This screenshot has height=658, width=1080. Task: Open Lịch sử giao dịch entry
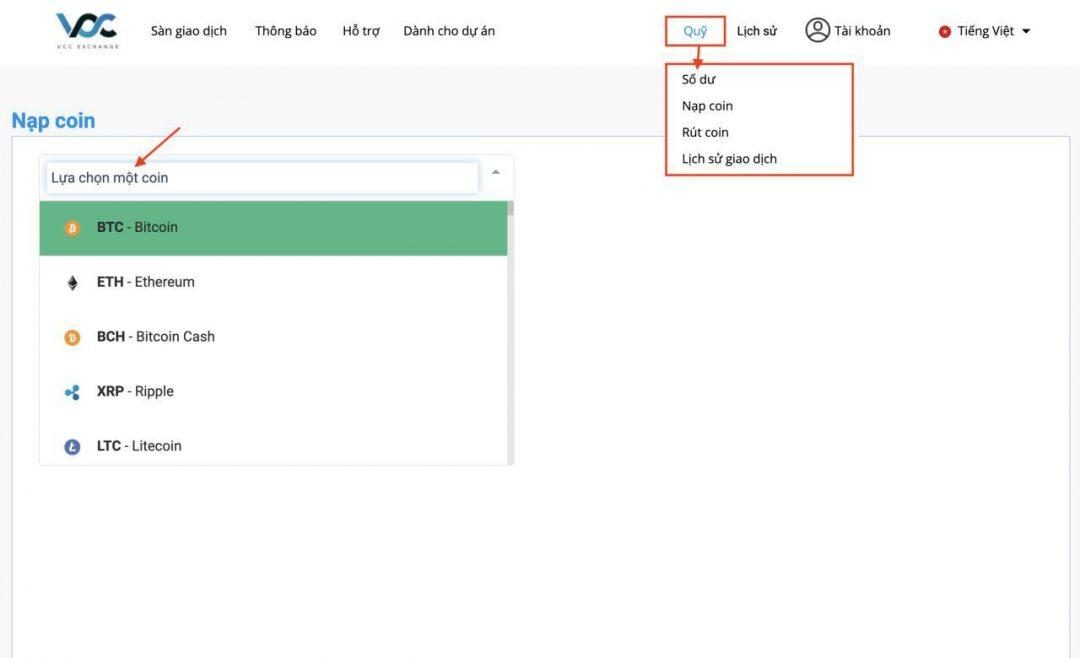click(x=729, y=158)
